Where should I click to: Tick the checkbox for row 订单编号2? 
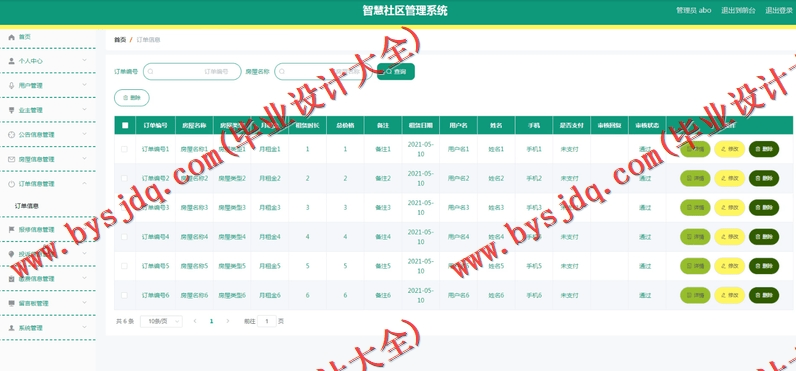tap(124, 178)
